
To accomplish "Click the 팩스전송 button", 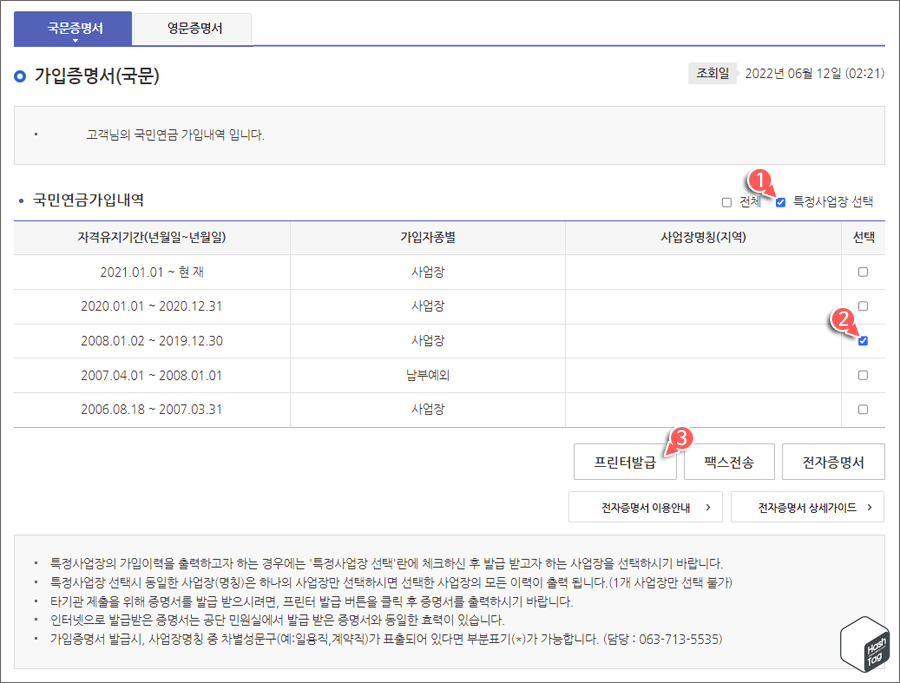I will tap(729, 463).
